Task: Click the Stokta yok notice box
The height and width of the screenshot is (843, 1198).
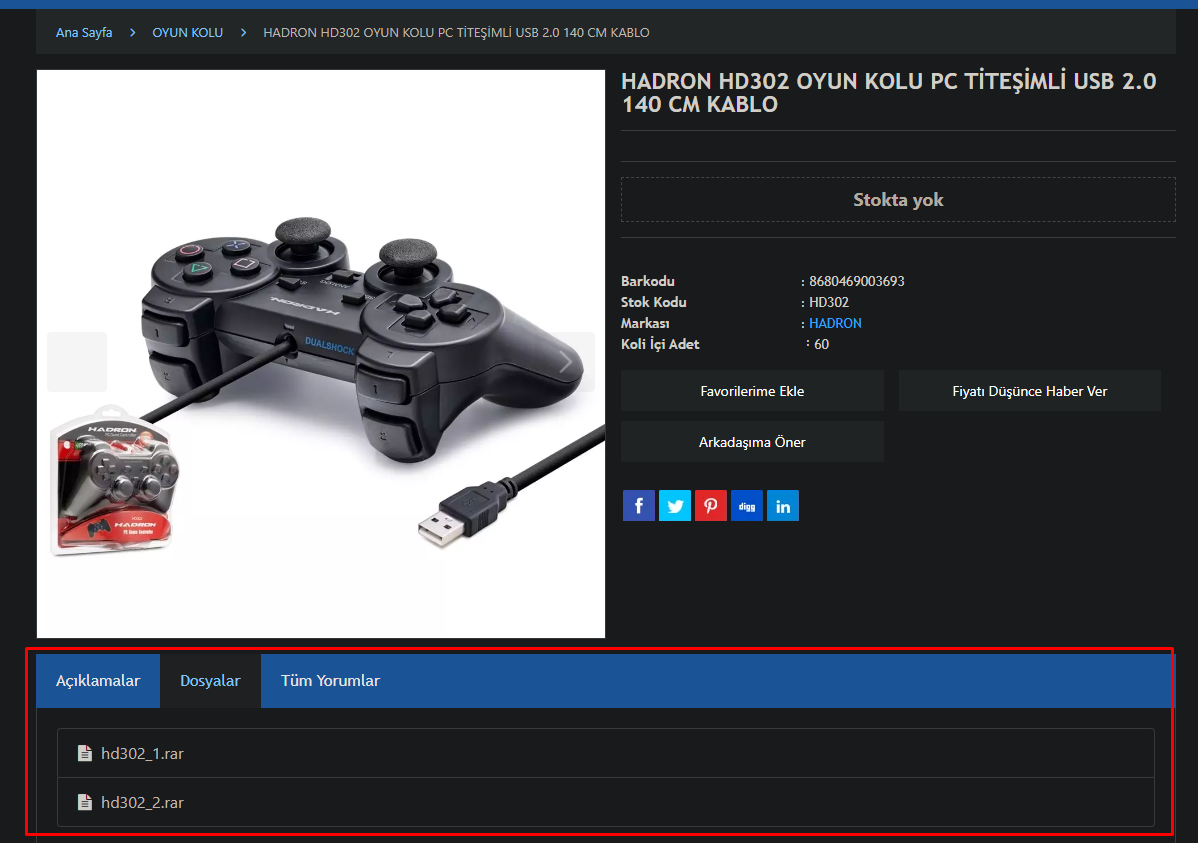Action: point(898,199)
